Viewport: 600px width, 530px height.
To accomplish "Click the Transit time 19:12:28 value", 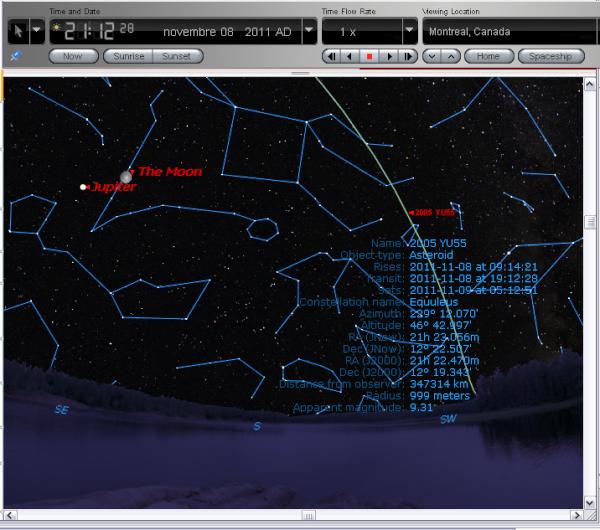I will 473,279.
